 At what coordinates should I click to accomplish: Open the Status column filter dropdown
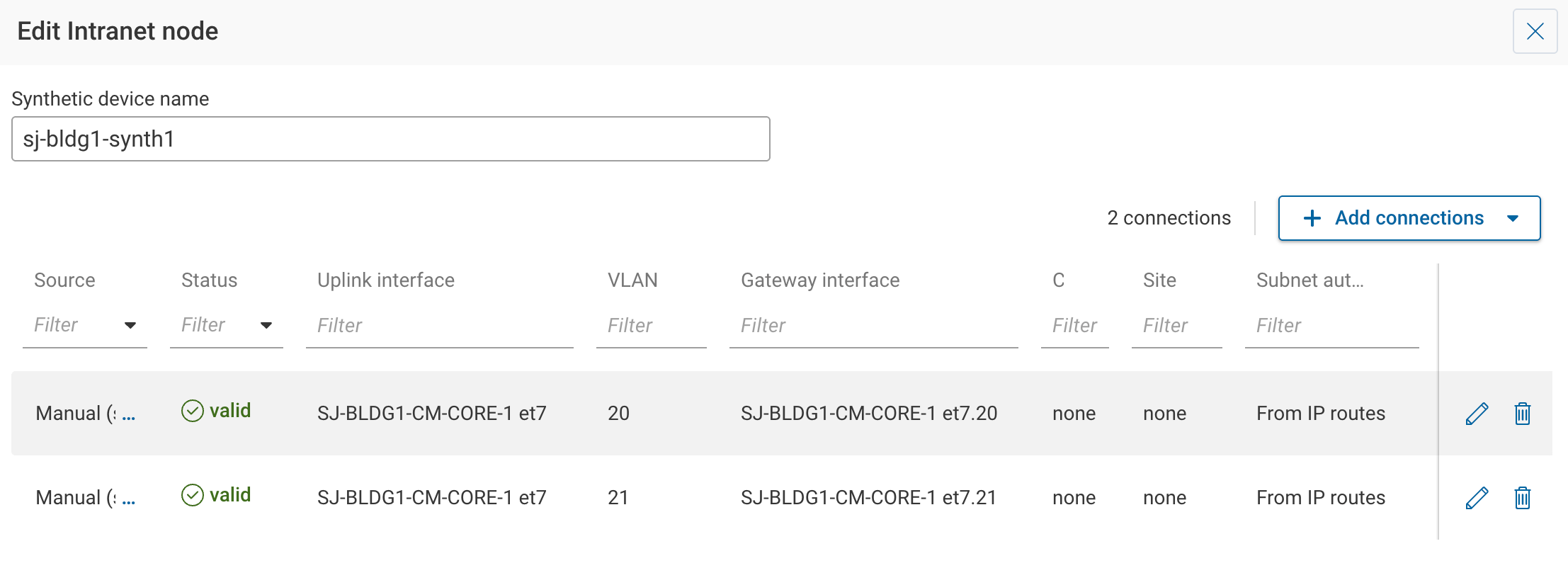click(266, 326)
